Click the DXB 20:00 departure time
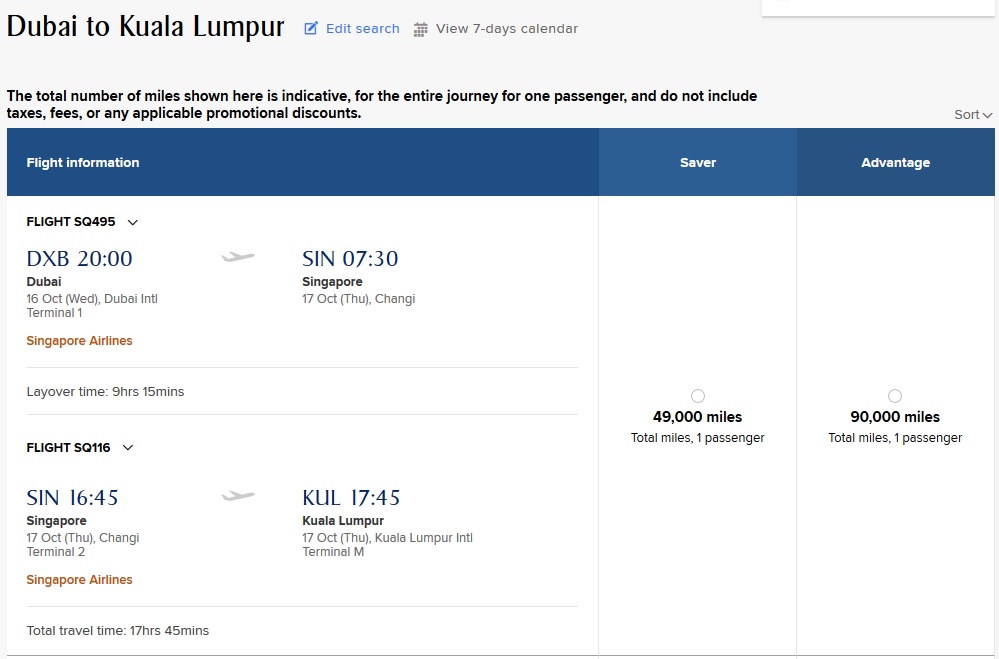This screenshot has height=659, width=999. [x=79, y=259]
